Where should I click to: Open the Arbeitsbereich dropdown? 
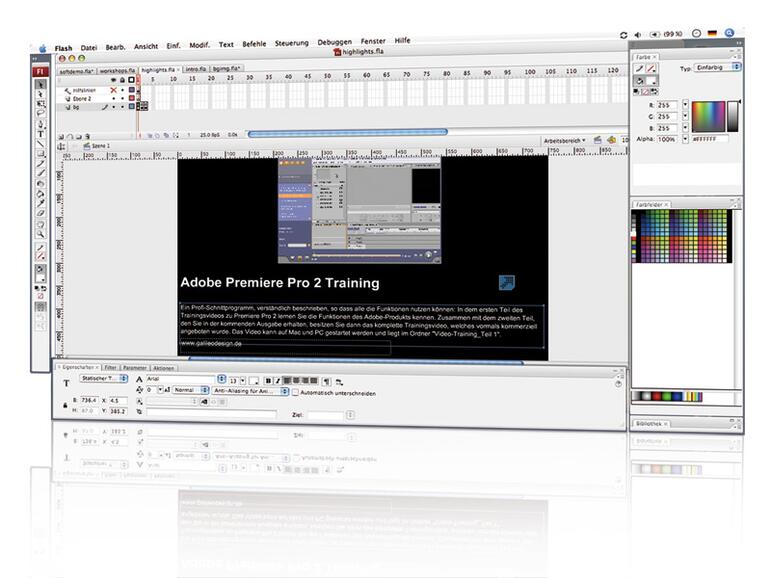tap(564, 140)
